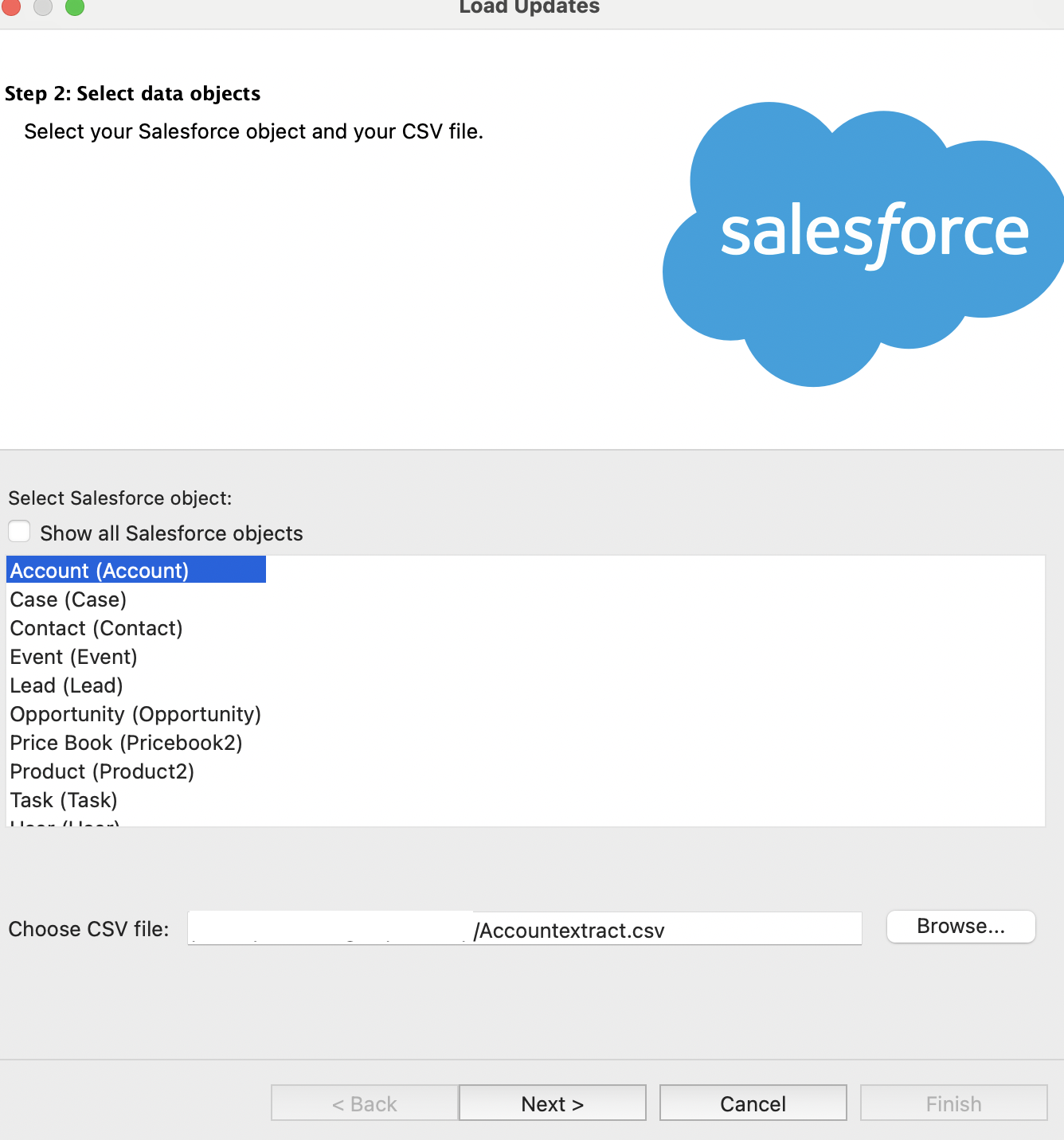Click the Choose CSV file path field

pyautogui.click(x=524, y=928)
